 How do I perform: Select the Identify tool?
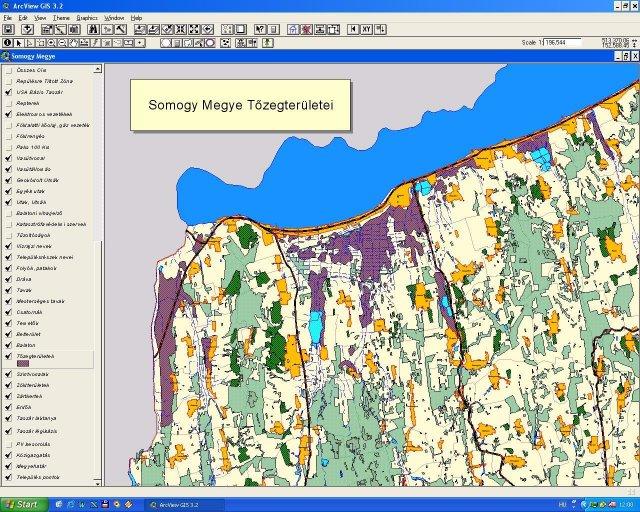pos(8,43)
